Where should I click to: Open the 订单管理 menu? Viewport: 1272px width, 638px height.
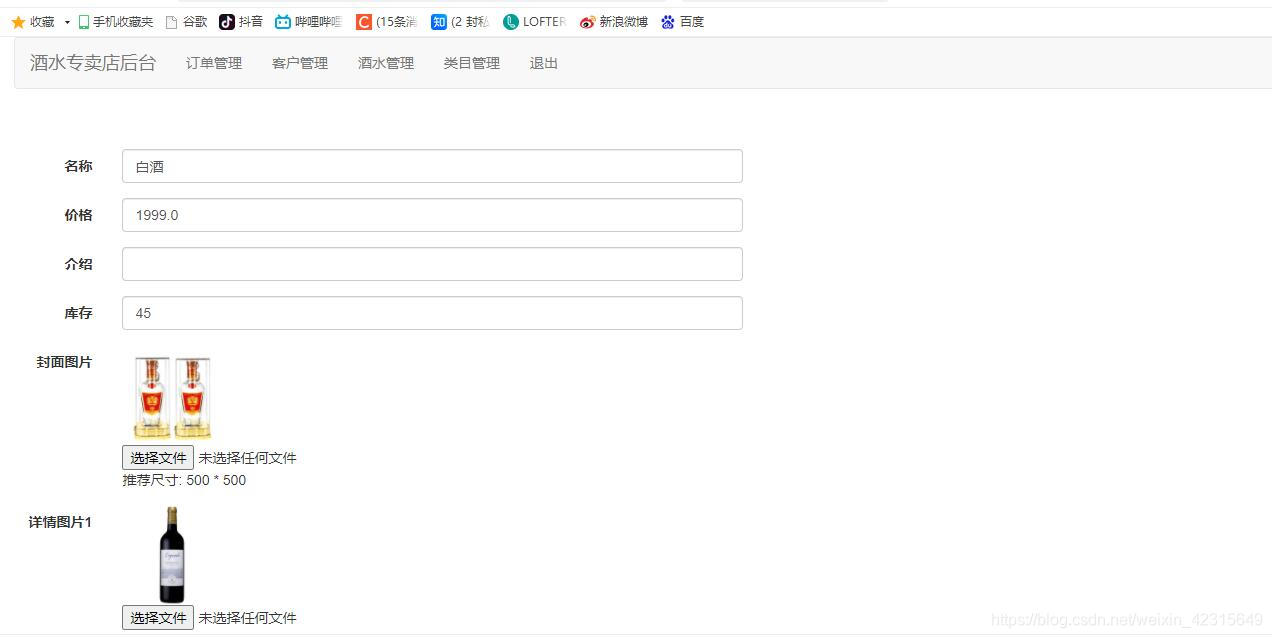pyautogui.click(x=214, y=63)
